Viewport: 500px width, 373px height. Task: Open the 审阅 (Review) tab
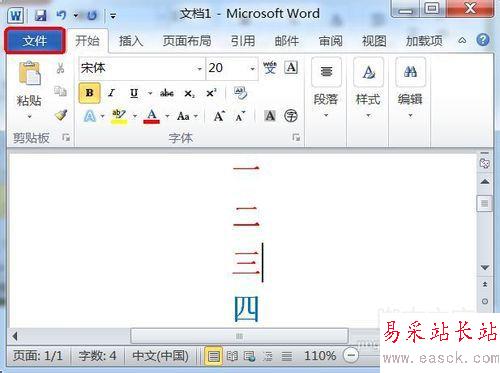(330, 41)
